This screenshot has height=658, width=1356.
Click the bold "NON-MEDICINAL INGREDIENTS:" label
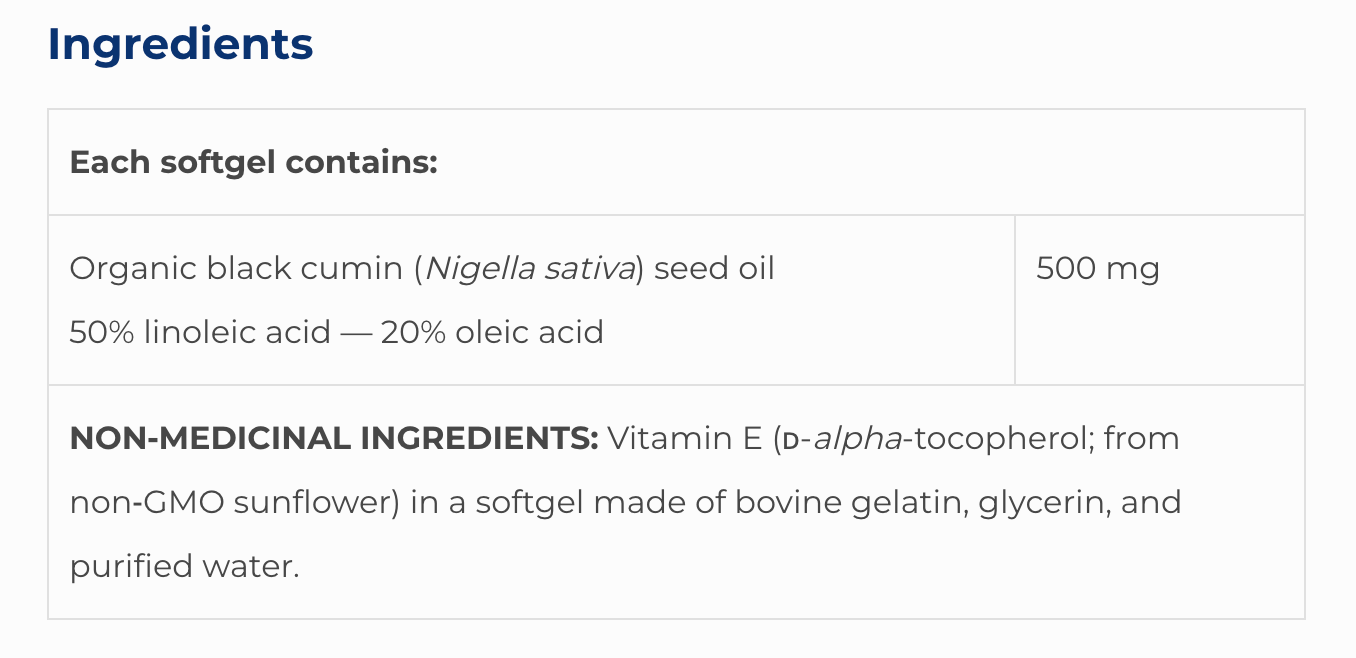tap(334, 439)
